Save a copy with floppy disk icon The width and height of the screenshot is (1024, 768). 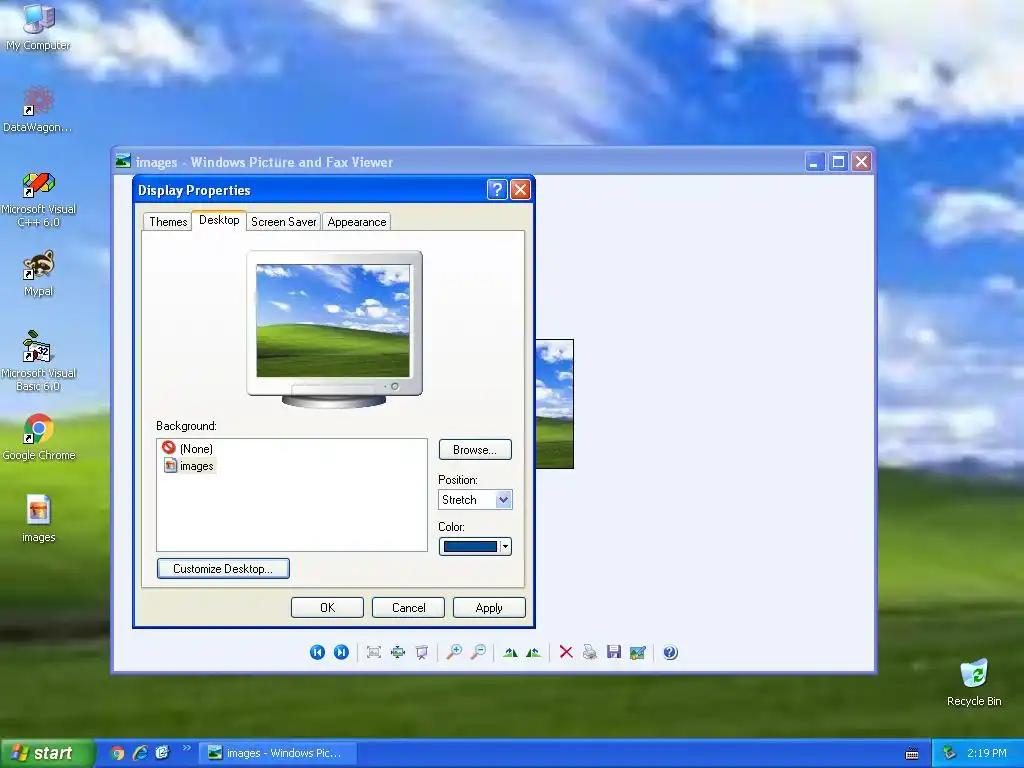click(x=614, y=652)
